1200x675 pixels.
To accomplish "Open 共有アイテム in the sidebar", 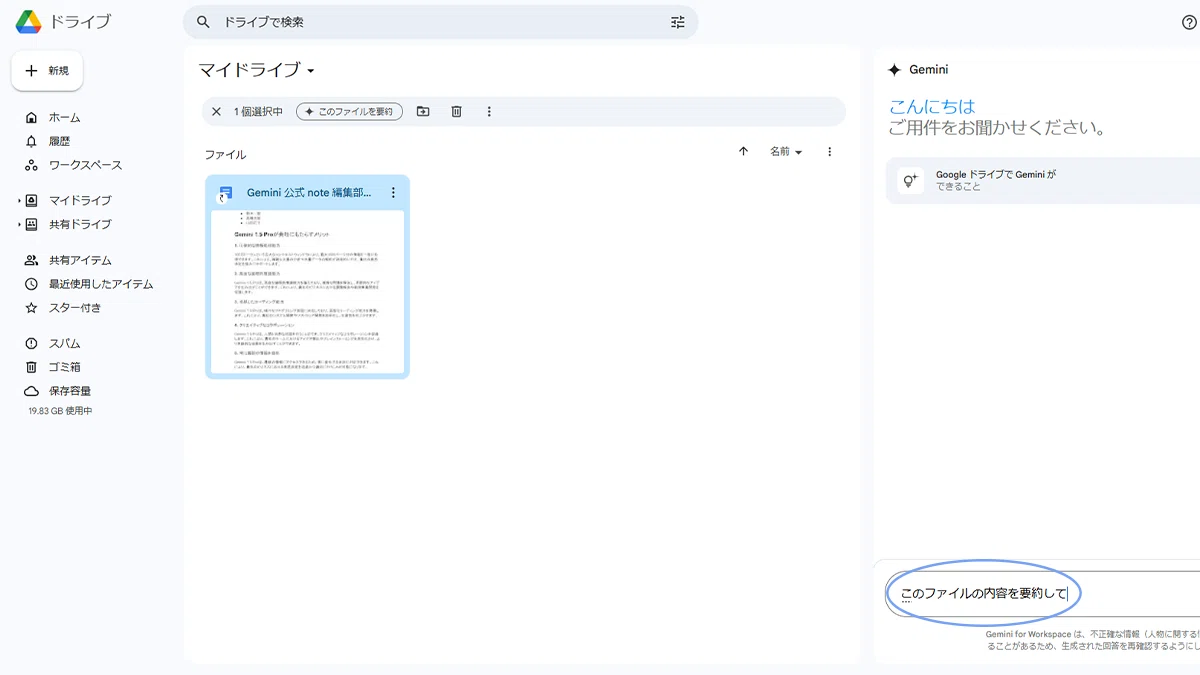I will point(80,260).
